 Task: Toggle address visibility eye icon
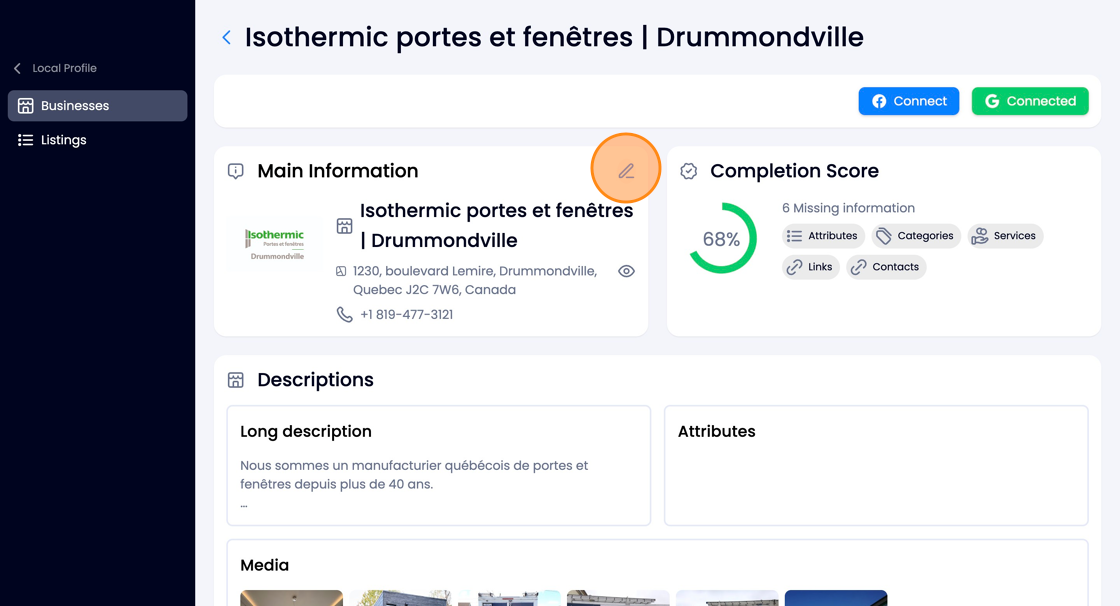tap(626, 271)
